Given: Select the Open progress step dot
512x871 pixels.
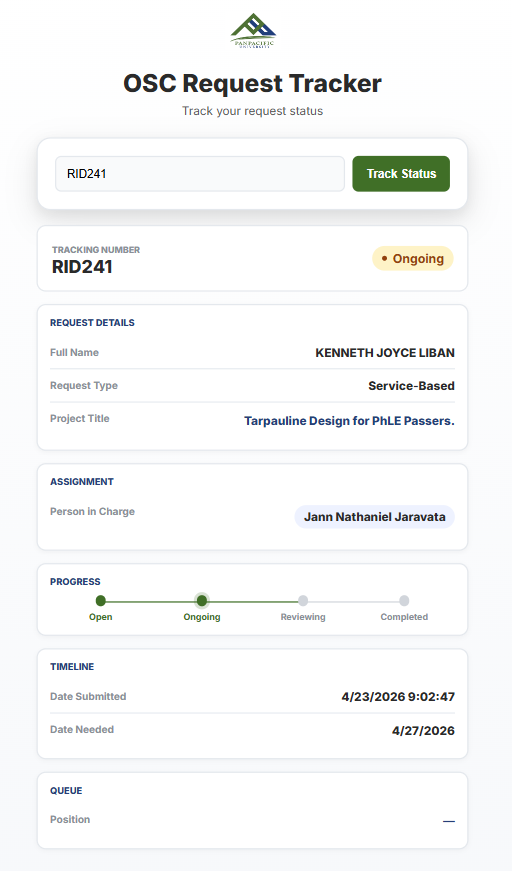Looking at the screenshot, I should click(101, 600).
